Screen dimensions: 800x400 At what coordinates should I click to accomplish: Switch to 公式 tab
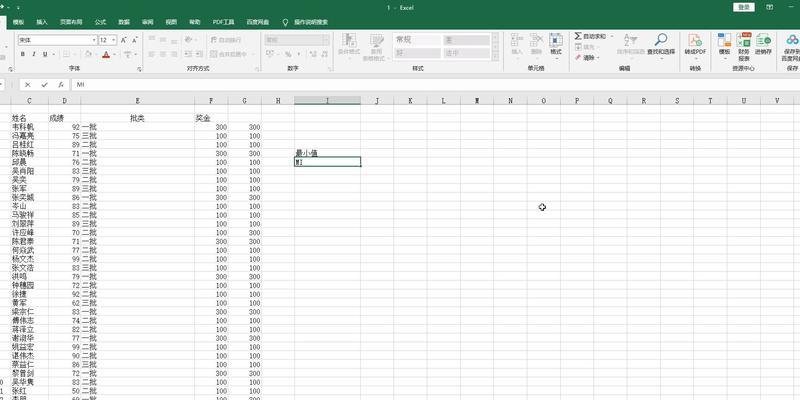[100, 22]
